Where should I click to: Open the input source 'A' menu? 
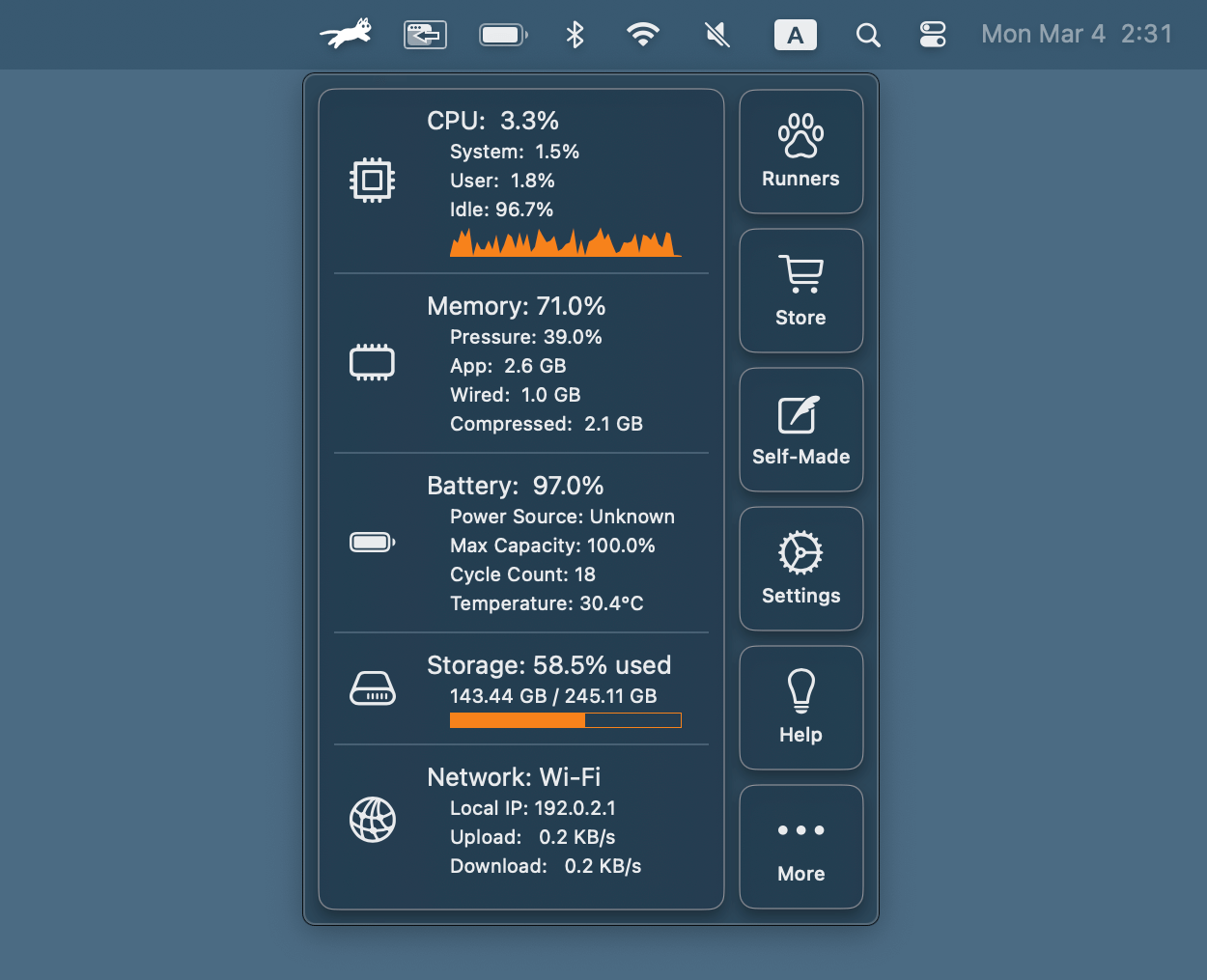[x=796, y=35]
